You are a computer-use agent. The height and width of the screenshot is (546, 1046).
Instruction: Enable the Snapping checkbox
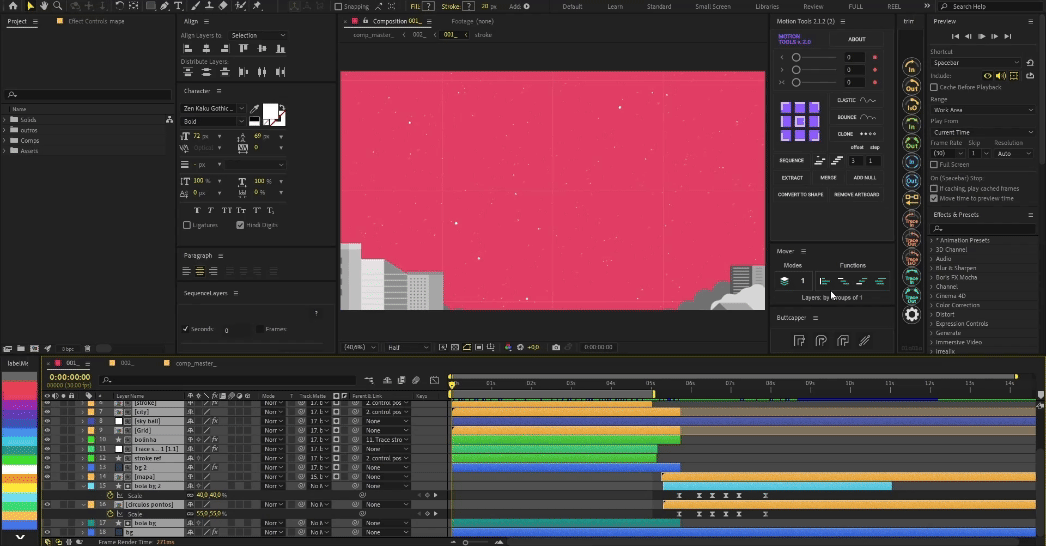[x=338, y=7]
